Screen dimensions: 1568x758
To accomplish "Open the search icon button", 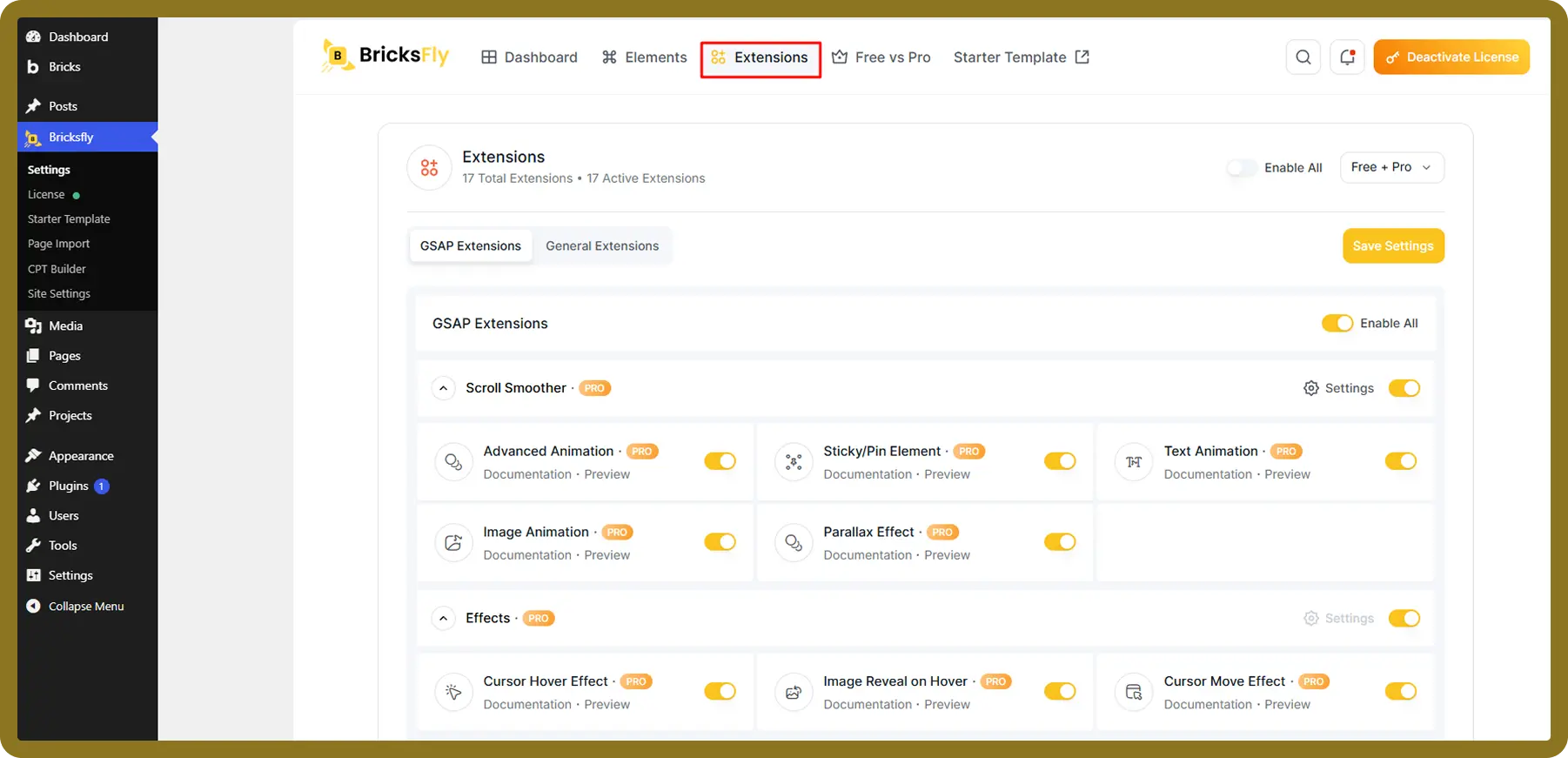I will (x=1303, y=57).
